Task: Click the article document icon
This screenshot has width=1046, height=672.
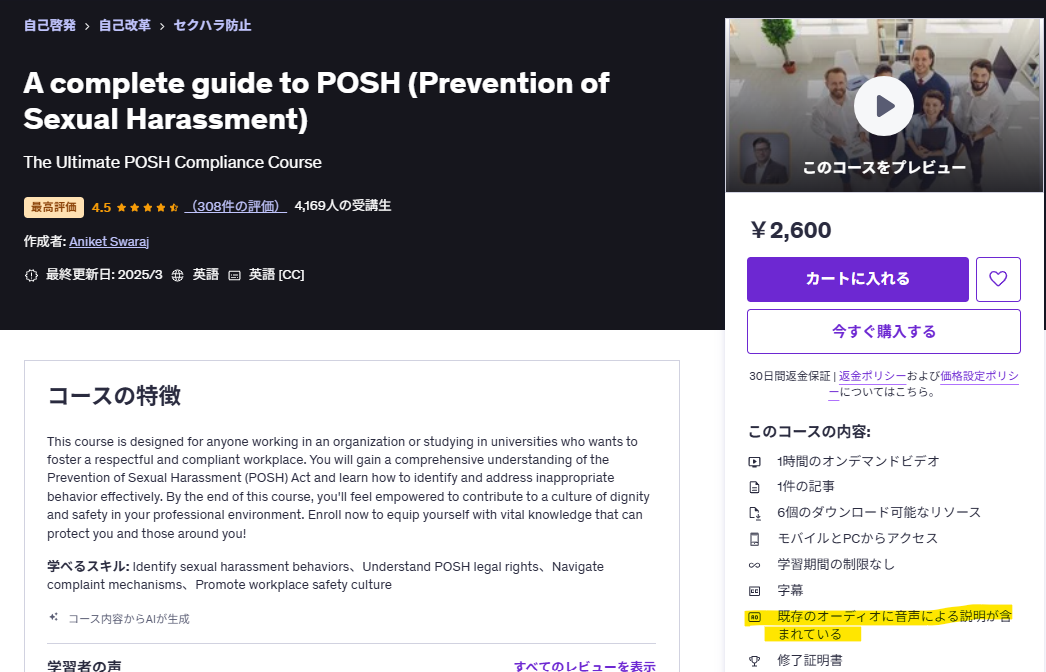Action: pyautogui.click(x=754, y=487)
